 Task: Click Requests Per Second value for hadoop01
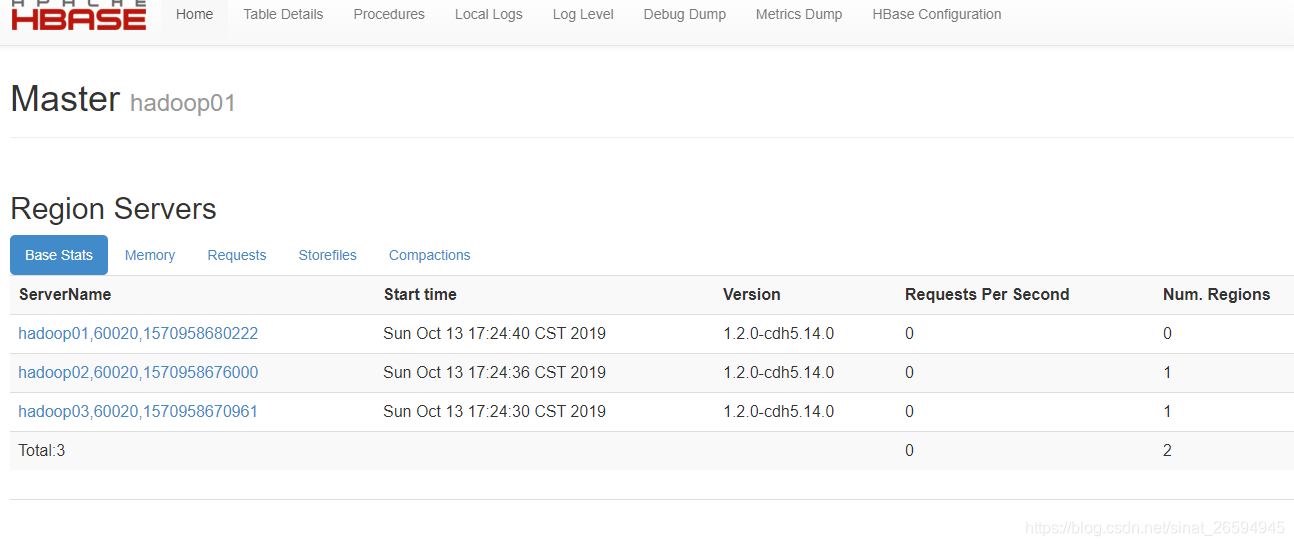(x=909, y=333)
